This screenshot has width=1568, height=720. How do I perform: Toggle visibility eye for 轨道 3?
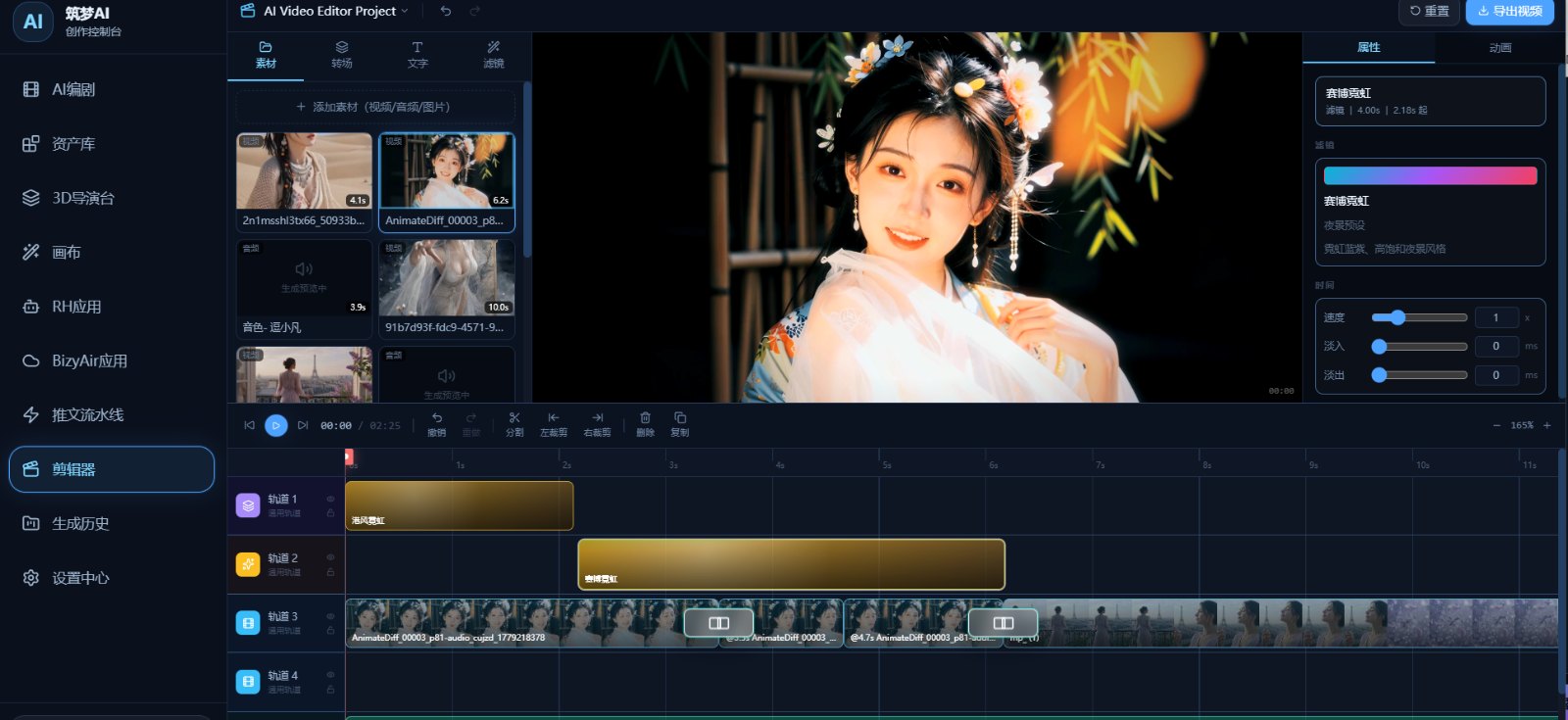tap(330, 616)
